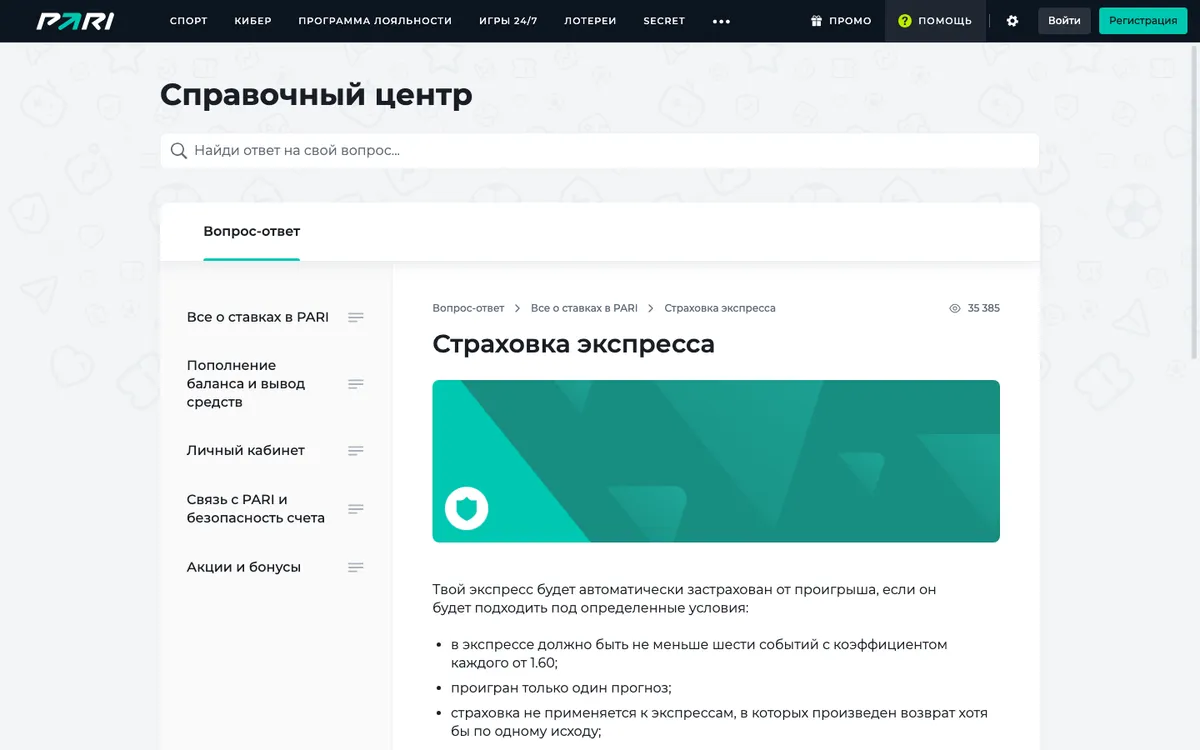Click the gift icon next to Промо
1200x750 pixels.
[x=816, y=21]
